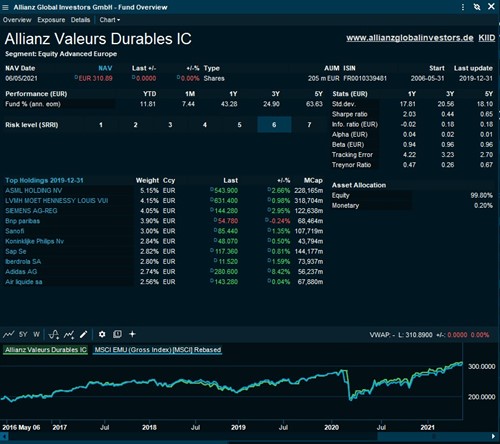Select the MSCI EMU Rebased legend
This screenshot has width=500, height=444.
[x=157, y=350]
